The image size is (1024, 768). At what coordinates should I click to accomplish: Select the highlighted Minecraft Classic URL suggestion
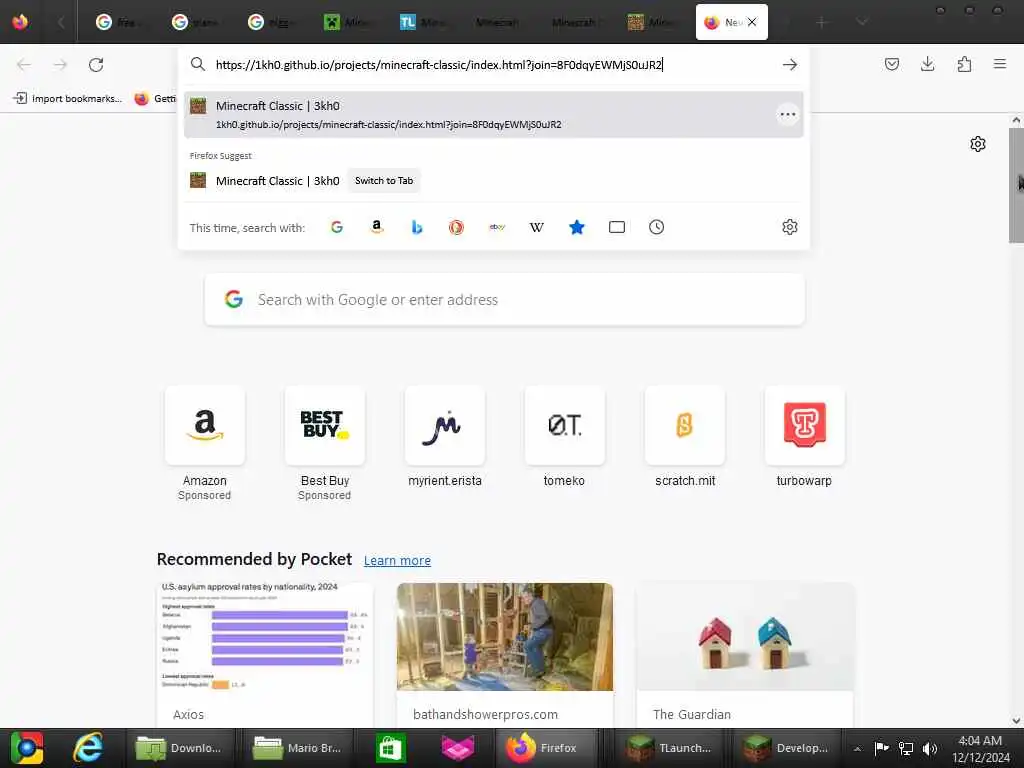[x=494, y=114]
